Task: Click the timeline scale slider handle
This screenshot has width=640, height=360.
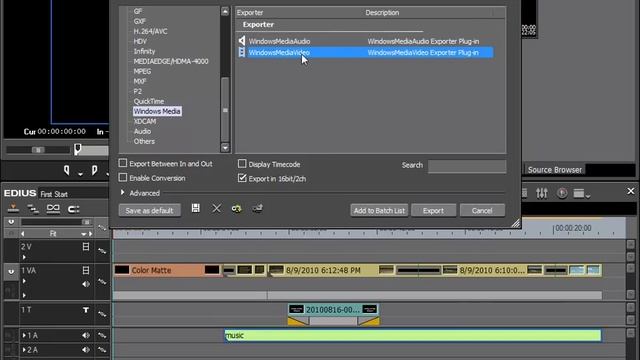Action: [86, 222]
